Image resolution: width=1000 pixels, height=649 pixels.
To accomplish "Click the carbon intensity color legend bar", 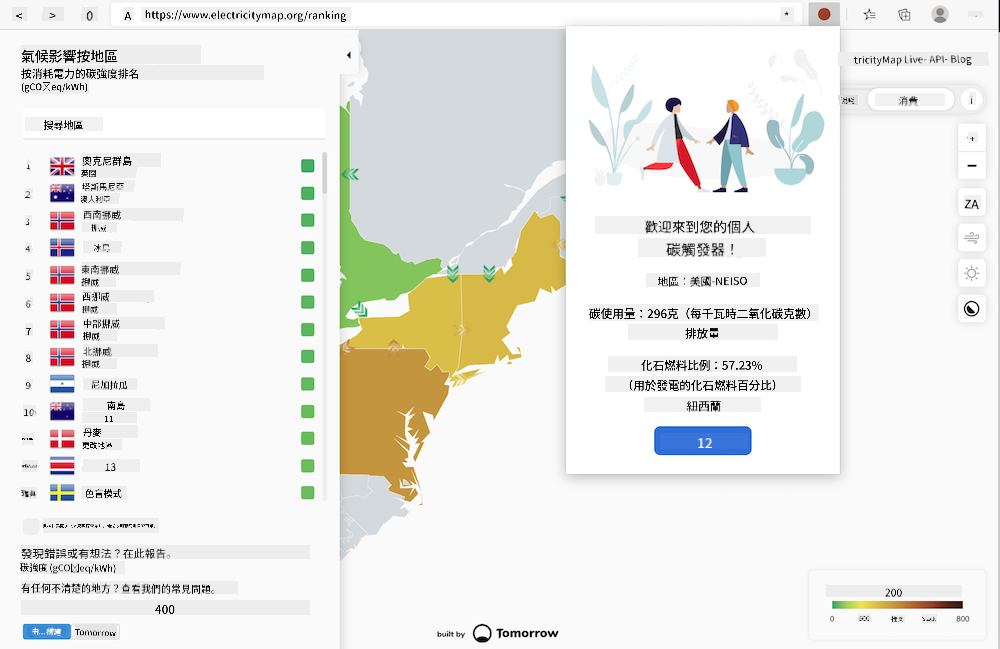I will (x=896, y=605).
